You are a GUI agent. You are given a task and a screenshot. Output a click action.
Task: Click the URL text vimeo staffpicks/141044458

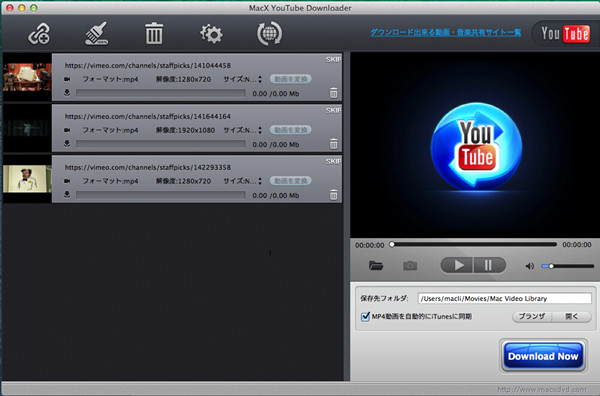[148, 65]
